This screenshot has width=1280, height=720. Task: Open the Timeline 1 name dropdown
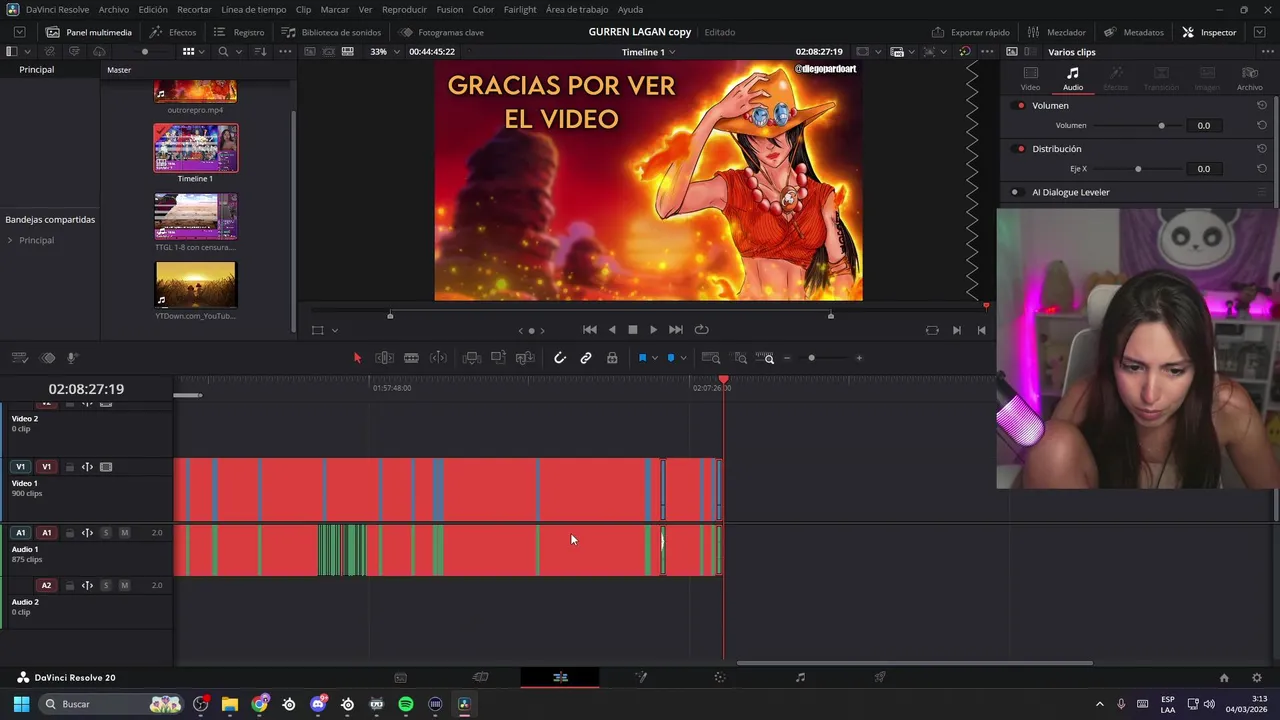648,51
